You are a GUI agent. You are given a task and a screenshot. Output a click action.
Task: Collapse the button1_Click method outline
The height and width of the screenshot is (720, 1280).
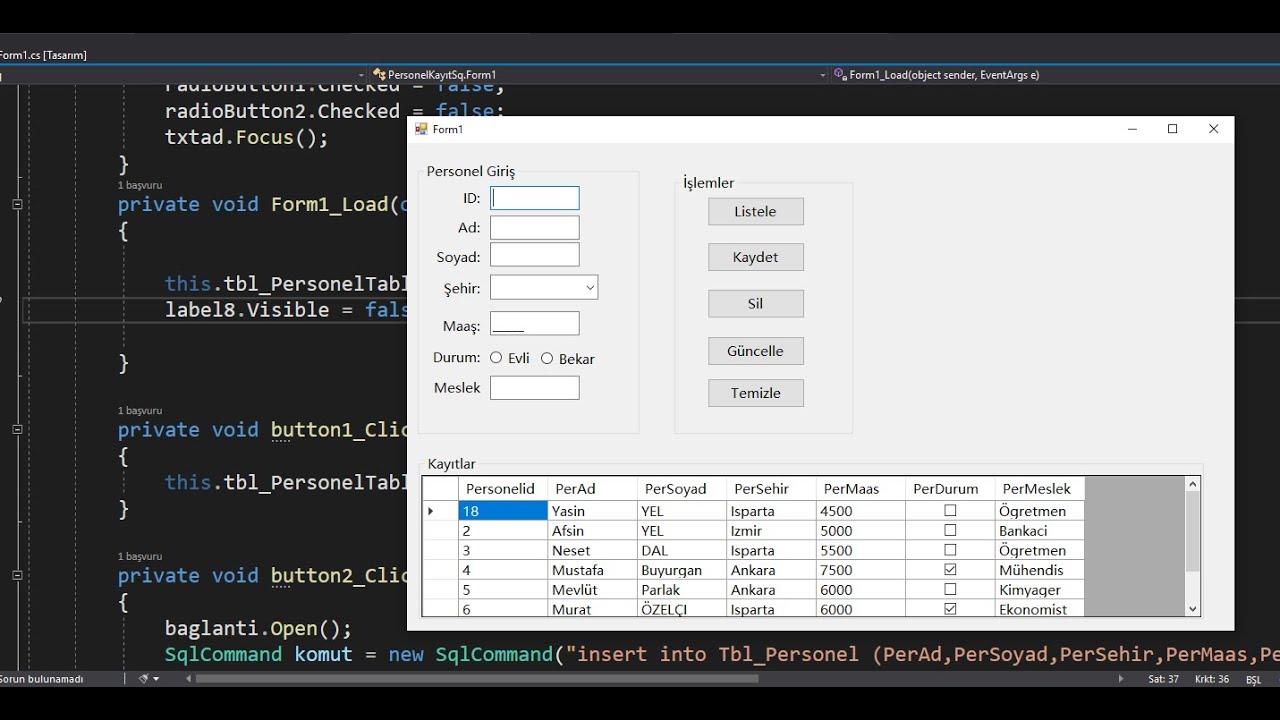[x=17, y=429]
